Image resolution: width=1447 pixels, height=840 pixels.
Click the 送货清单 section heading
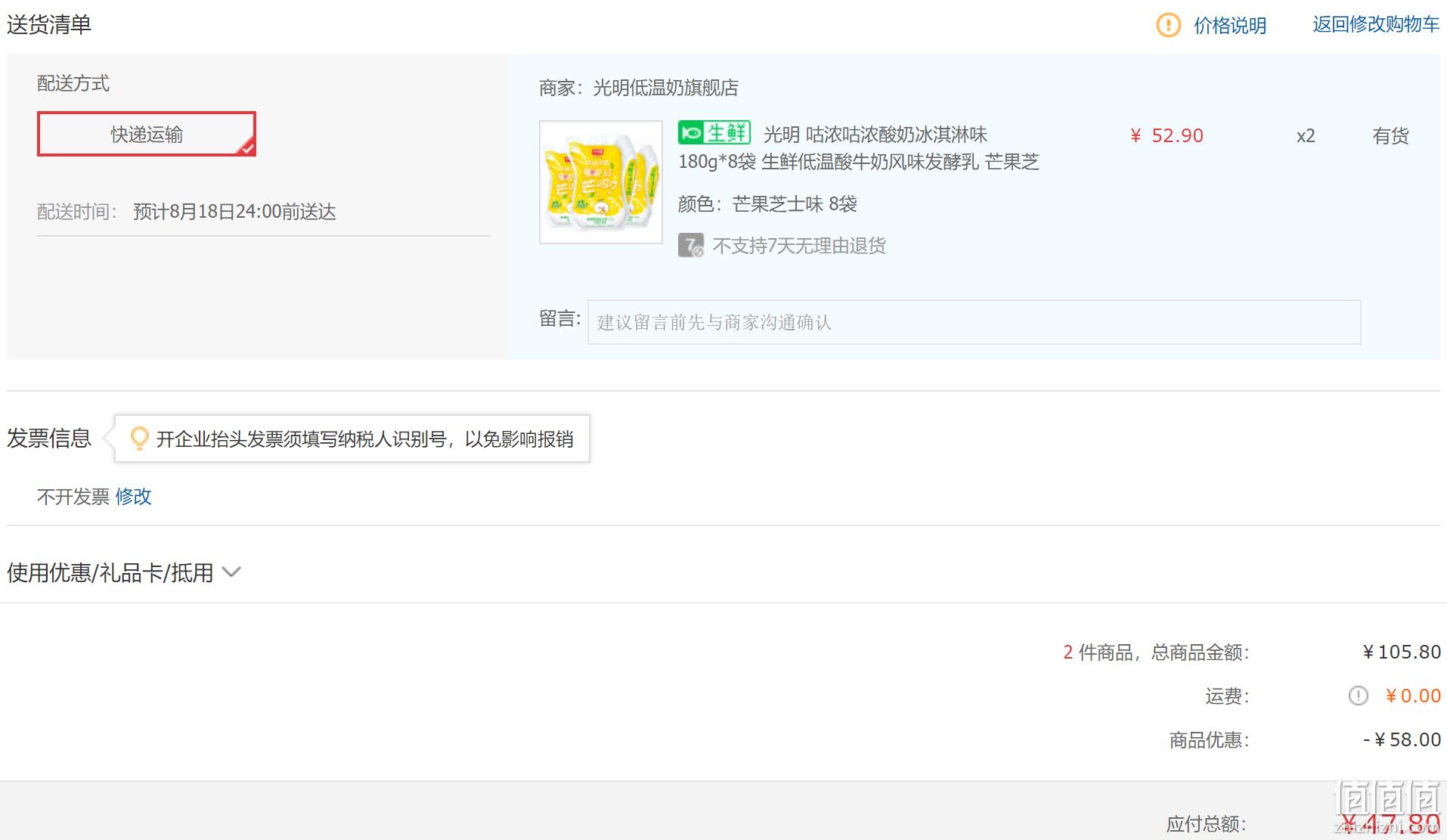click(x=49, y=25)
